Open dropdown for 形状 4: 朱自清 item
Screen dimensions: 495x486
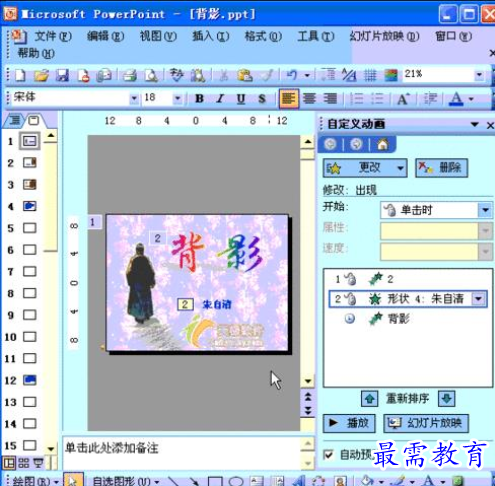pos(479,299)
